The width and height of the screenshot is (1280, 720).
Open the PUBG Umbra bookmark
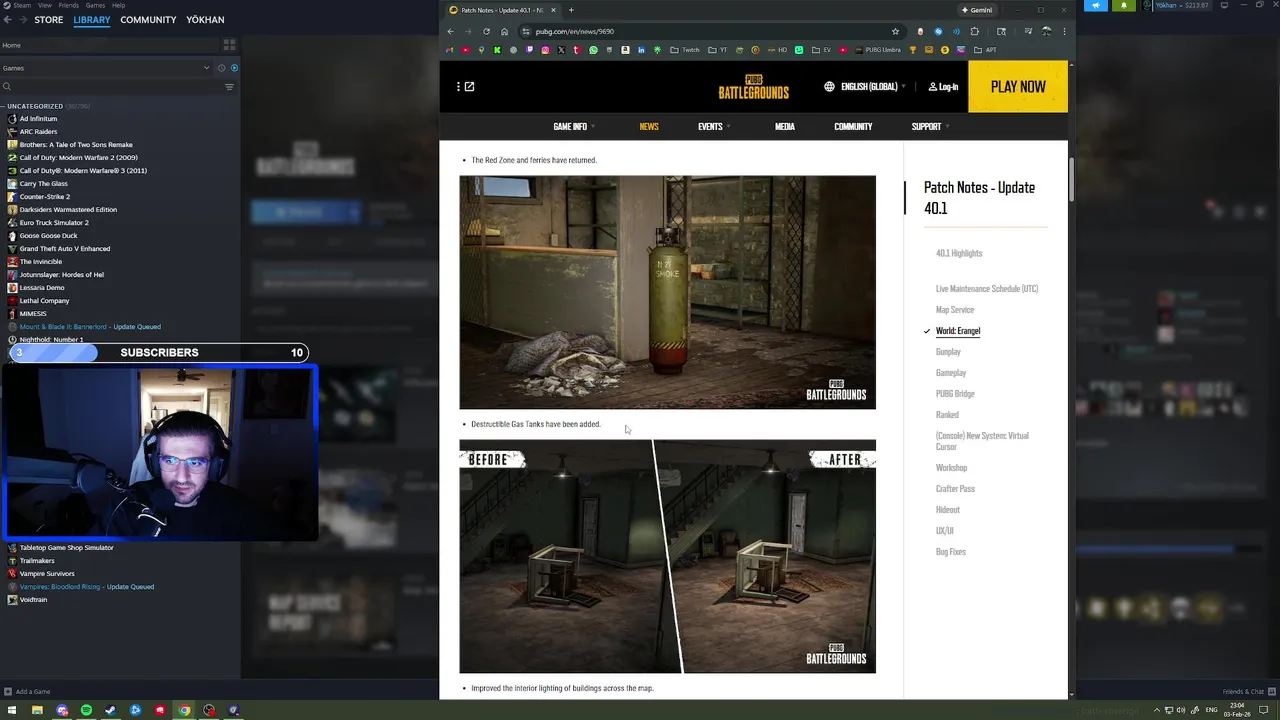point(878,50)
